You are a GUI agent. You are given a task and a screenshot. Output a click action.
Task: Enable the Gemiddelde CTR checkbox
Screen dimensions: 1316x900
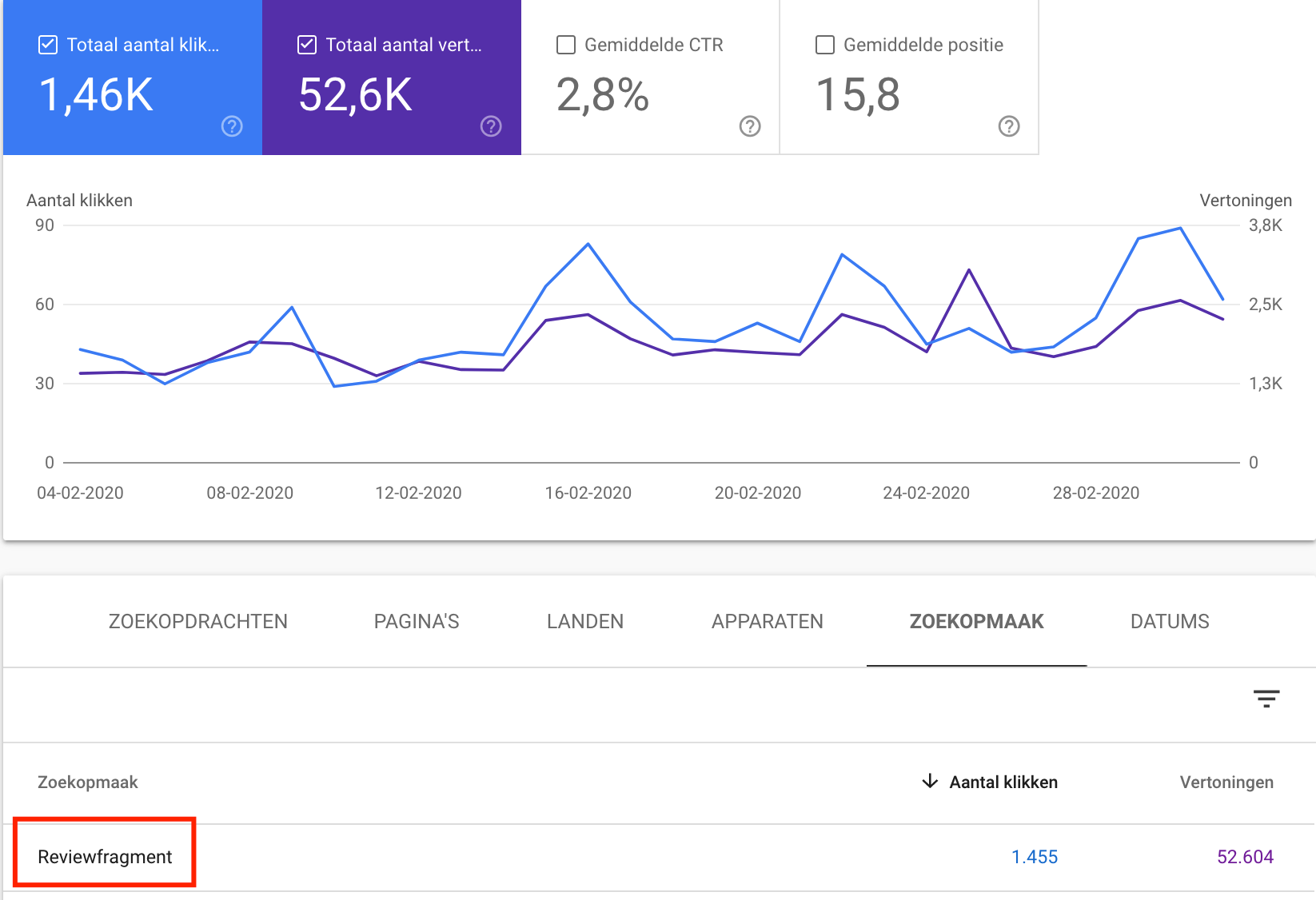click(565, 45)
